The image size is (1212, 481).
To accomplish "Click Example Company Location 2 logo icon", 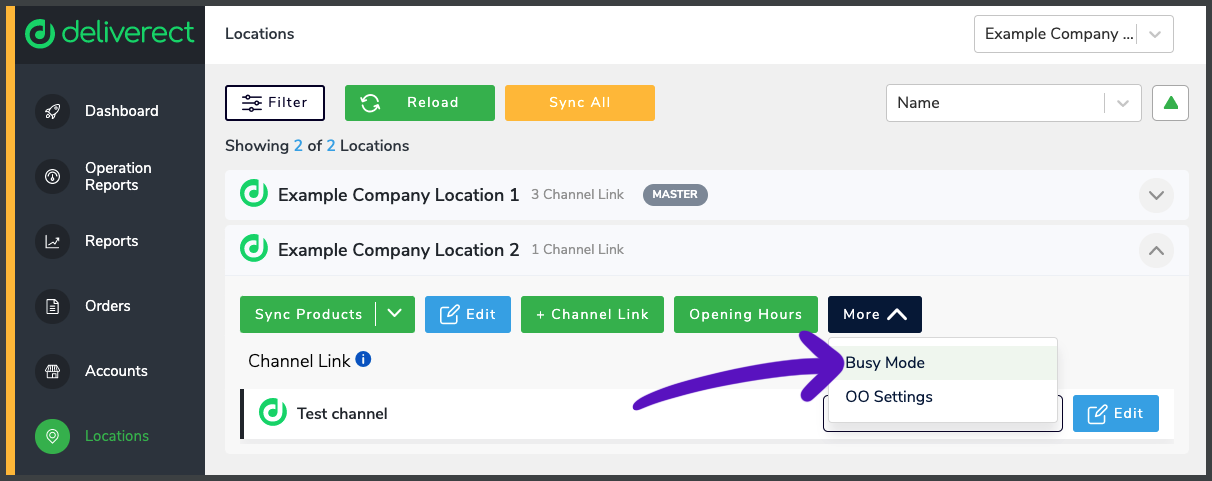I will (254, 249).
